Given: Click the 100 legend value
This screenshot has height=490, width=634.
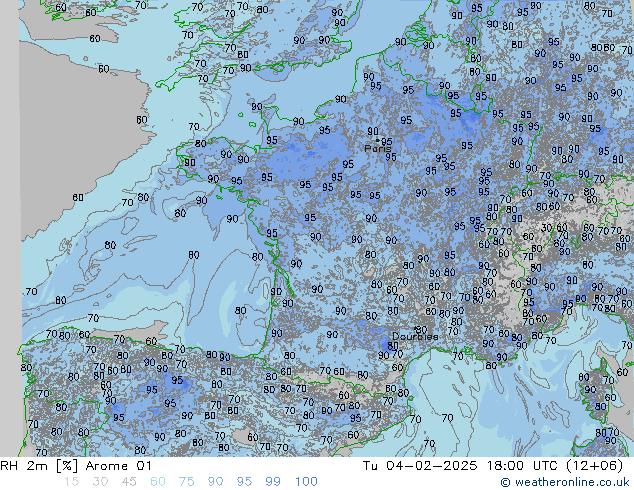Looking at the screenshot, I should [306, 482].
